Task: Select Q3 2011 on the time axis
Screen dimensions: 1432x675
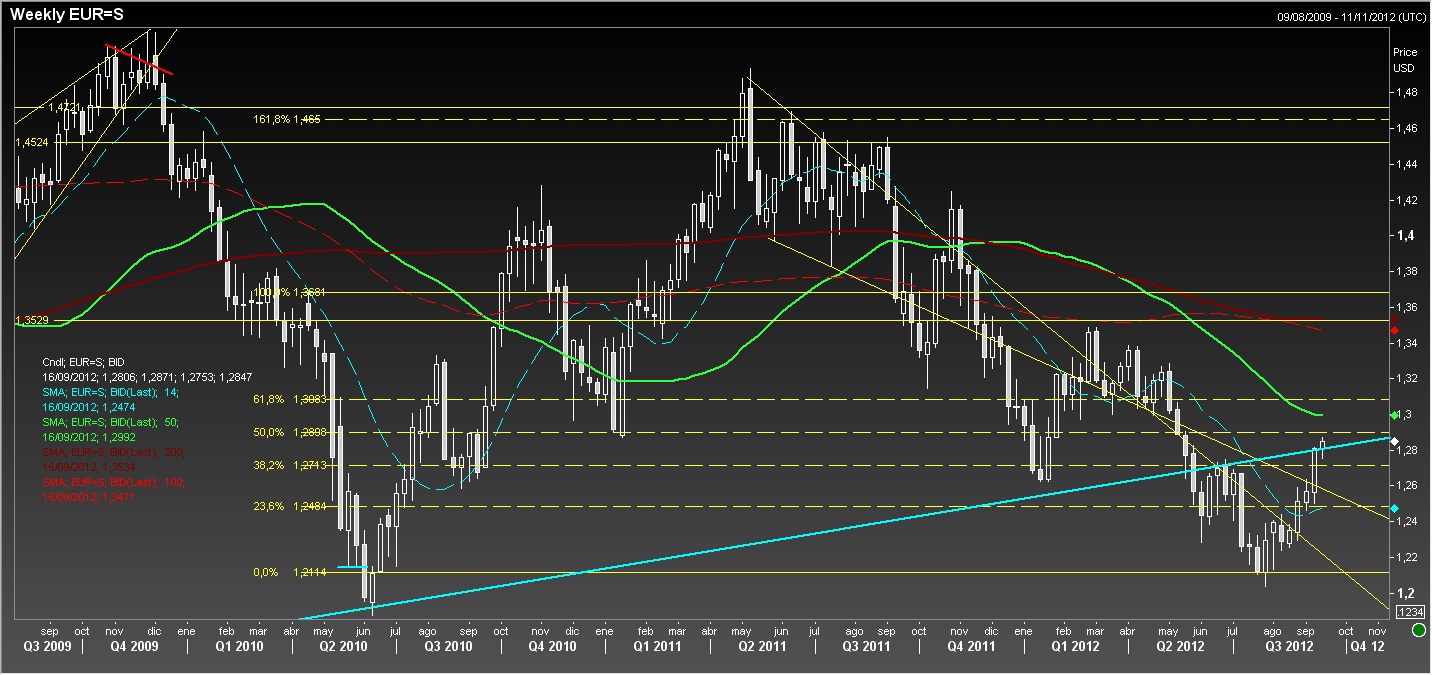Action: (868, 647)
